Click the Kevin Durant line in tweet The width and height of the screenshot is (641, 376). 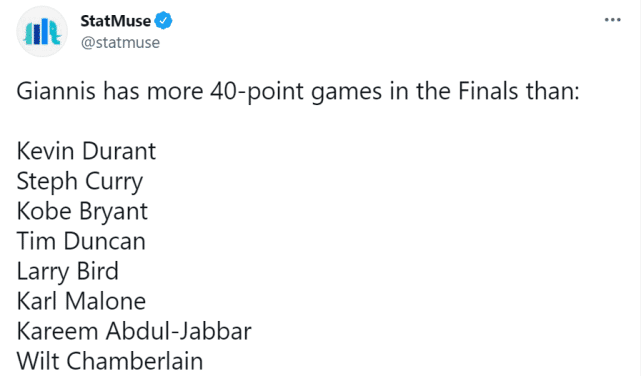(x=86, y=151)
